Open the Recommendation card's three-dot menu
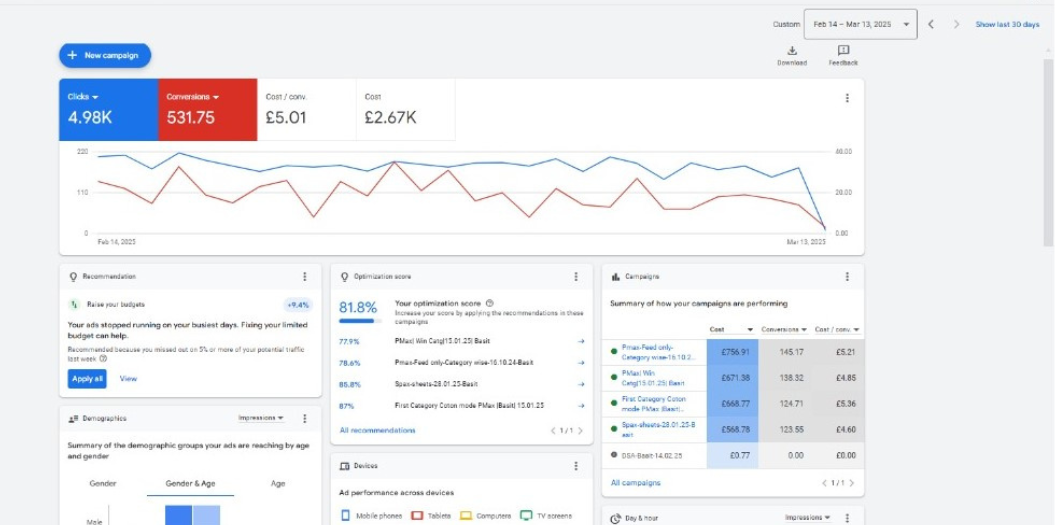 [305, 277]
